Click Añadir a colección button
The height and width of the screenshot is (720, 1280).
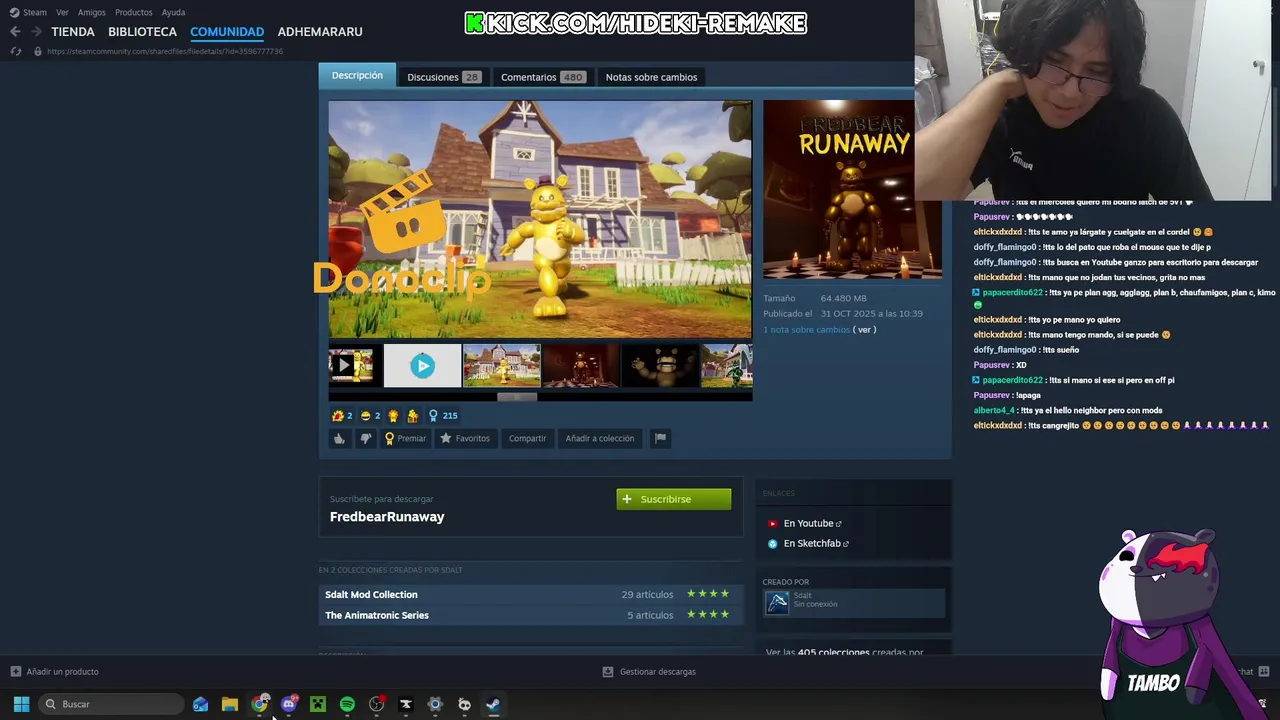coord(599,438)
